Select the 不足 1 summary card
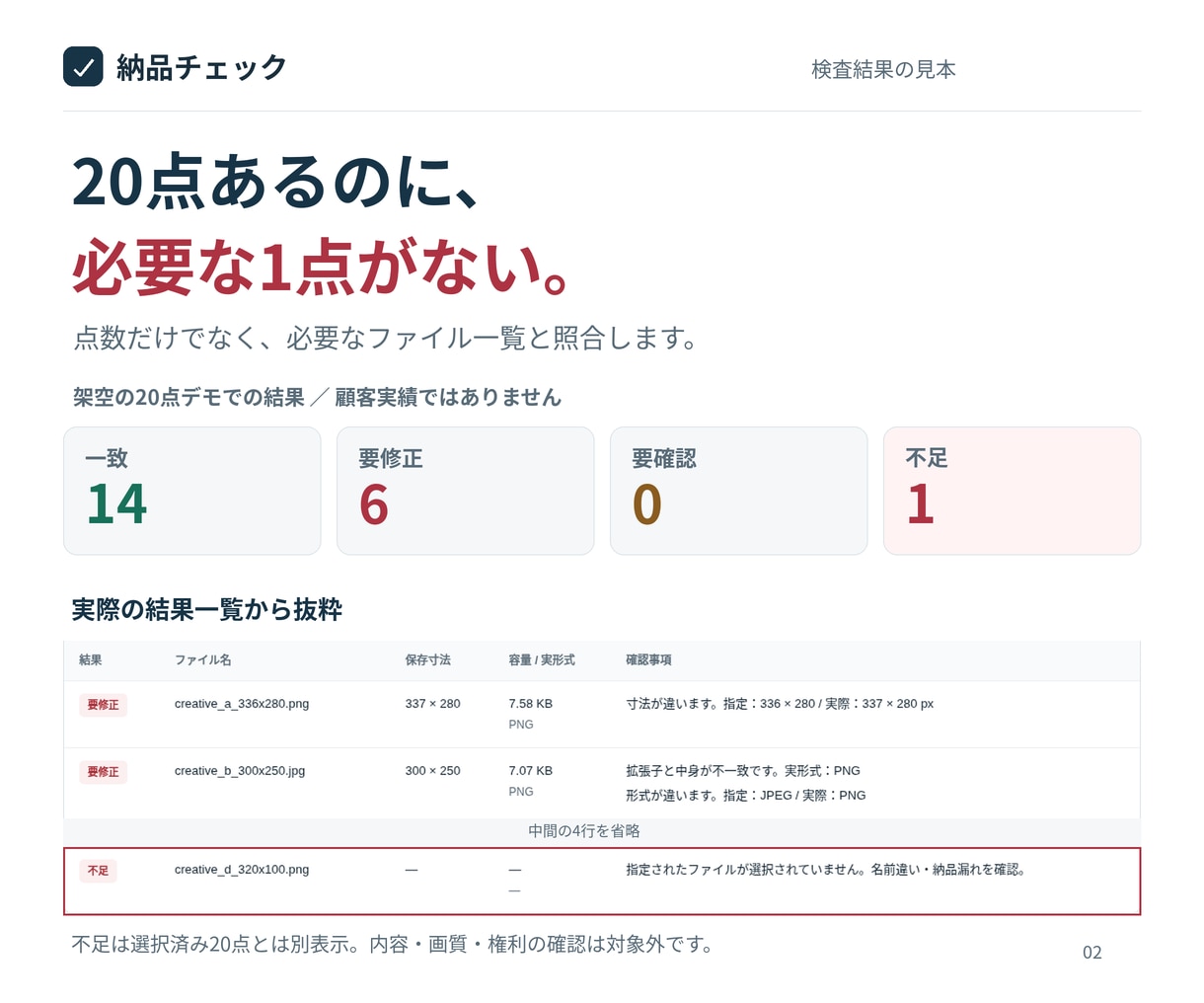Image resolution: width=1204 pixels, height=1003 pixels. point(1013,491)
